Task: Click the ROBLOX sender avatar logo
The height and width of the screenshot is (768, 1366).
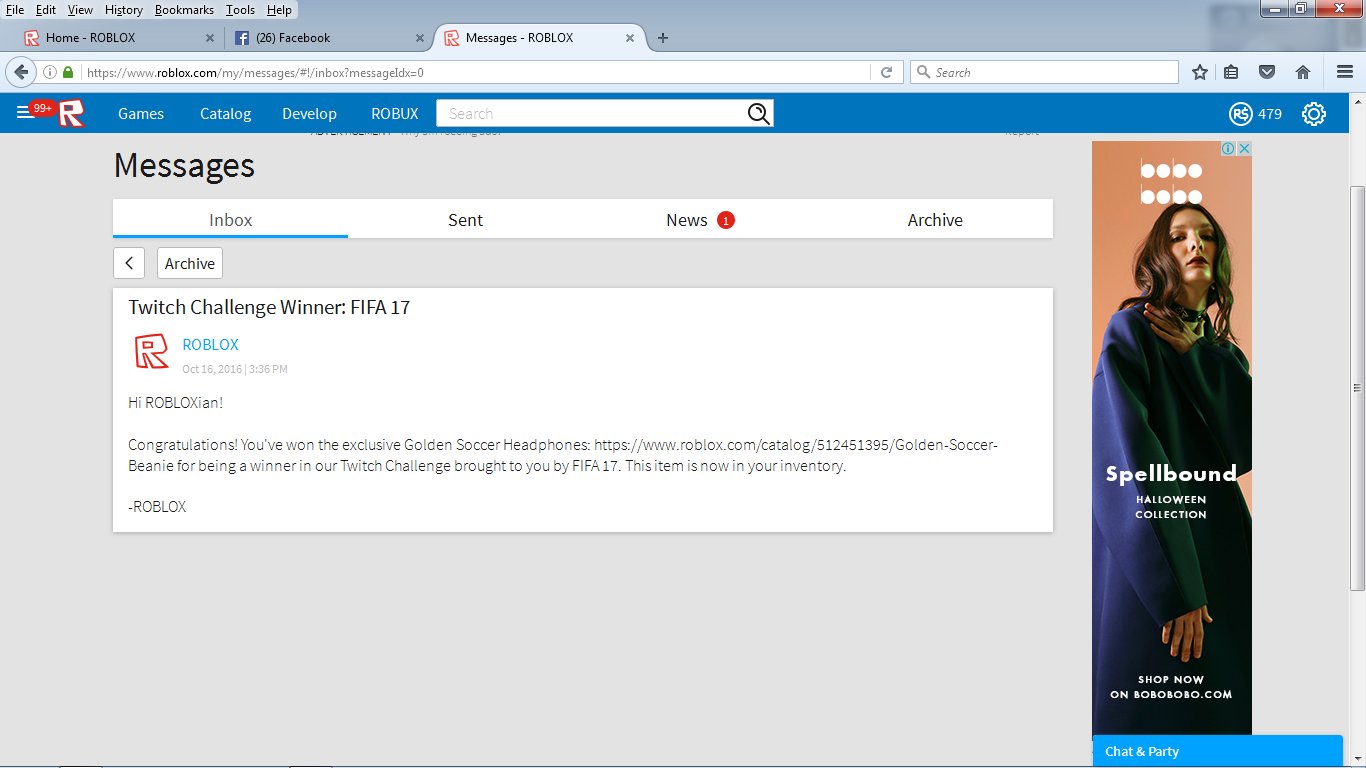Action: point(151,351)
